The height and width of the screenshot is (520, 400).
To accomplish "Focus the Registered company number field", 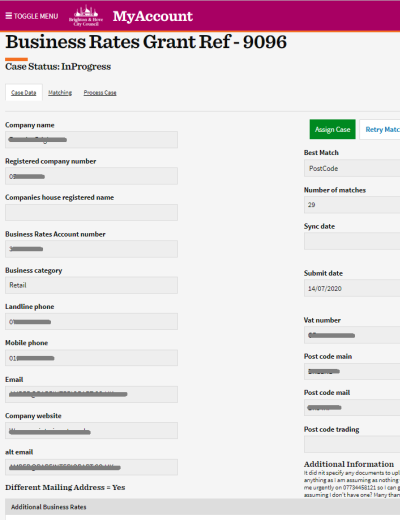I will tap(91, 176).
